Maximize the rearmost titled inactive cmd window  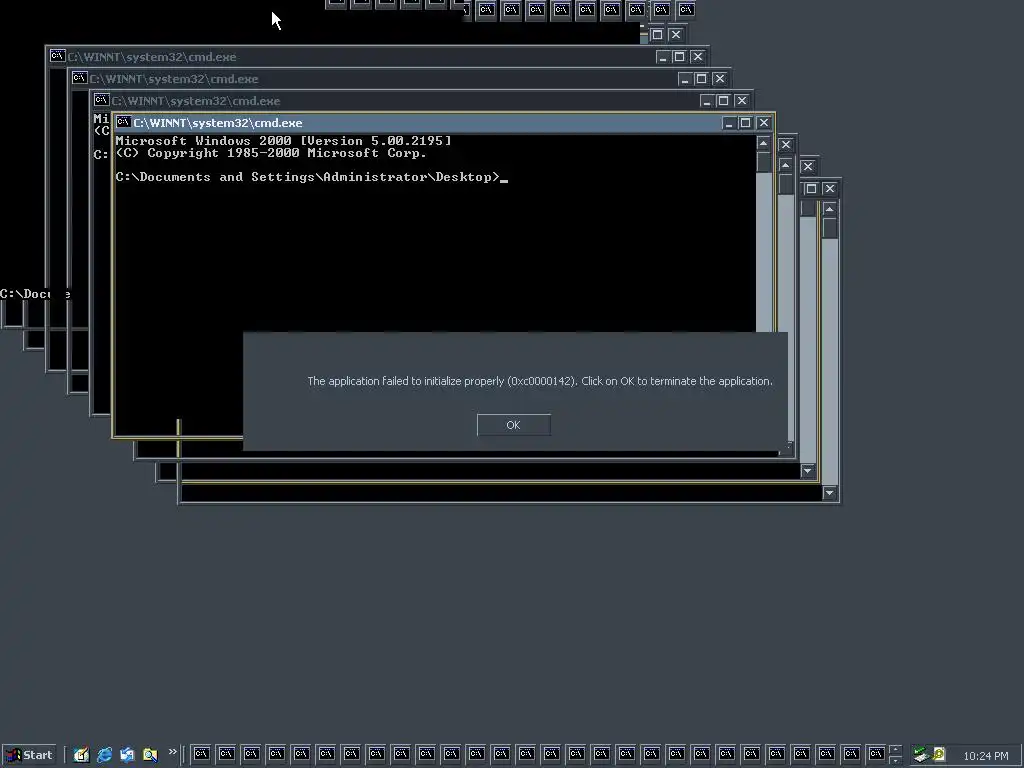[679, 57]
